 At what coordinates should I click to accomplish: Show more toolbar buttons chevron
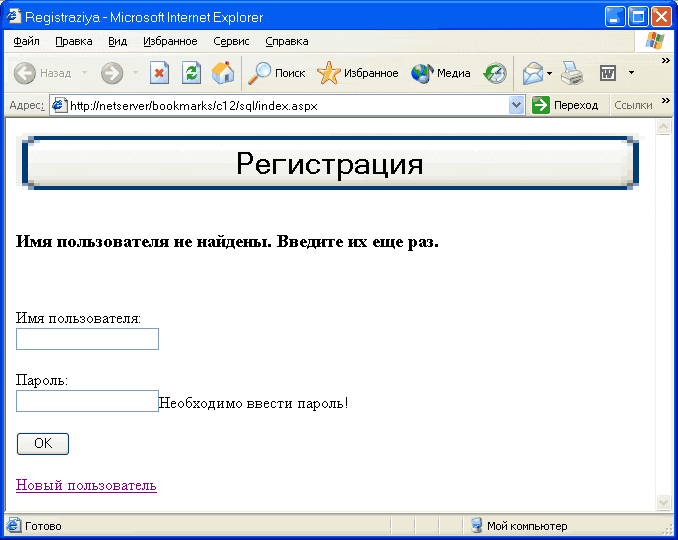click(x=665, y=61)
